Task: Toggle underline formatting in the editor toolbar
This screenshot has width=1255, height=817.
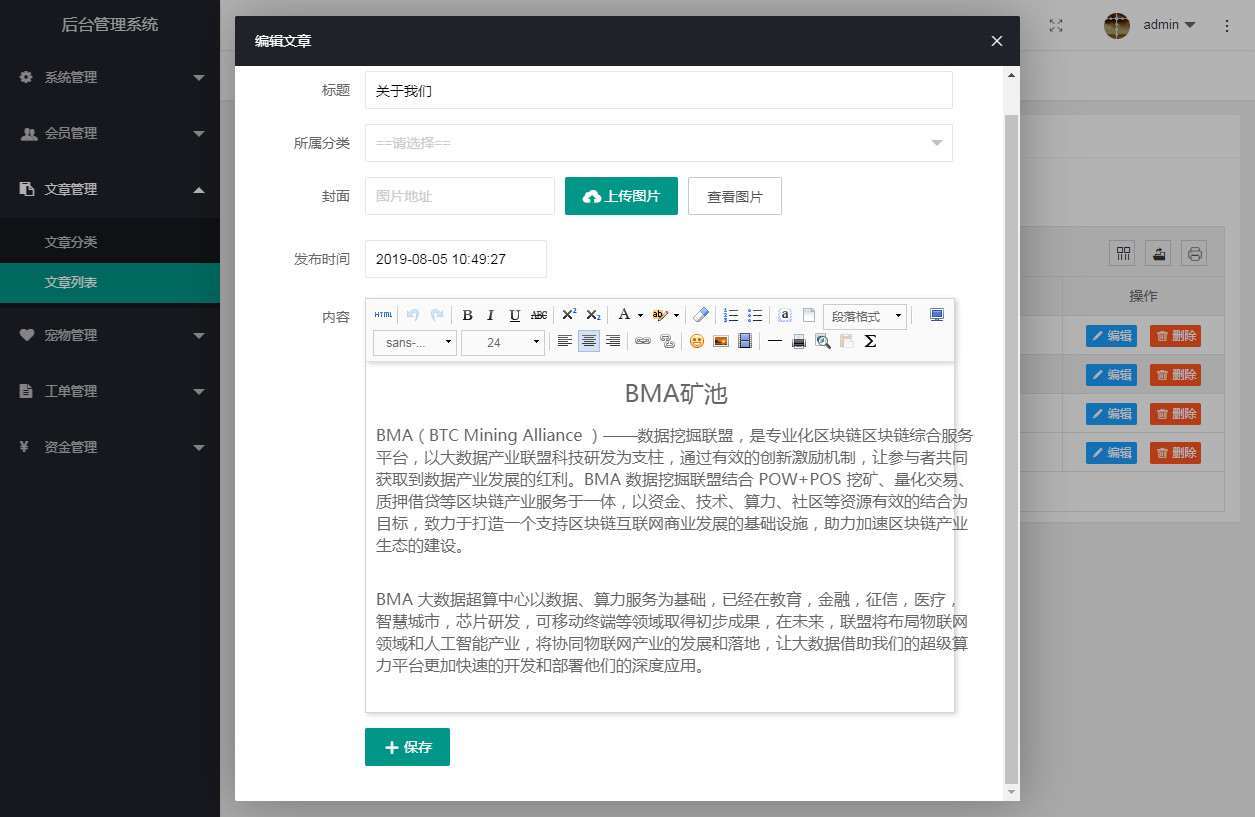Action: pyautogui.click(x=514, y=316)
